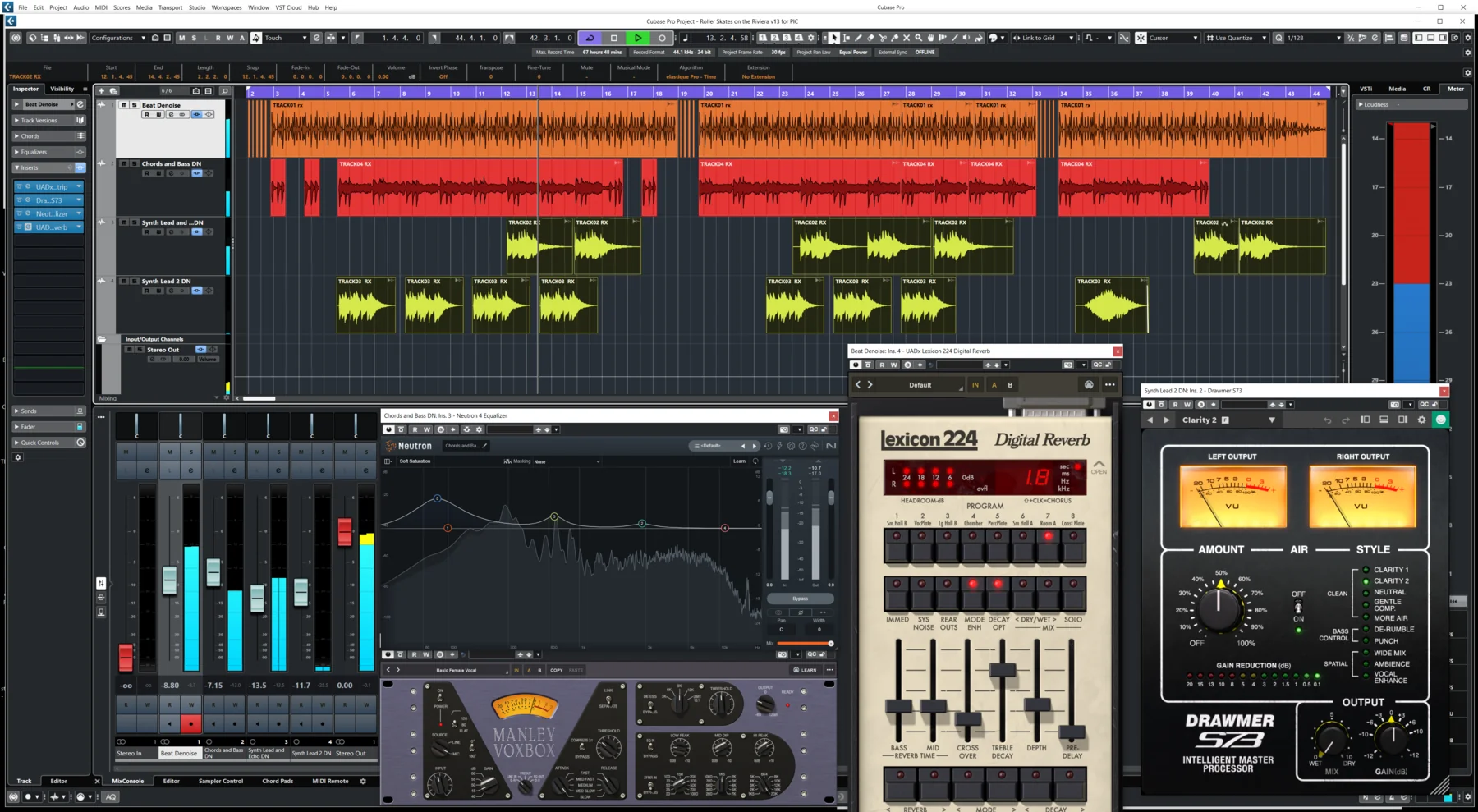Select the Range Selection tool
The image size is (1478, 812).
[x=847, y=38]
